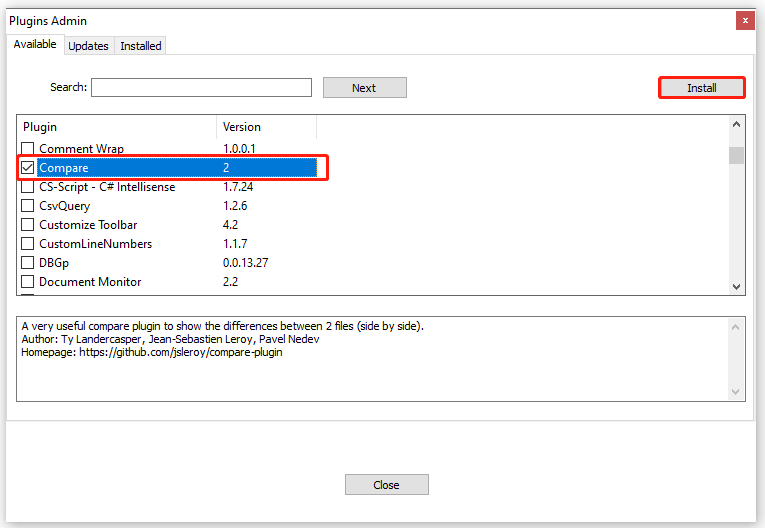
Task: Tick the CustomLineNumbers checkbox
Action: click(x=27, y=244)
